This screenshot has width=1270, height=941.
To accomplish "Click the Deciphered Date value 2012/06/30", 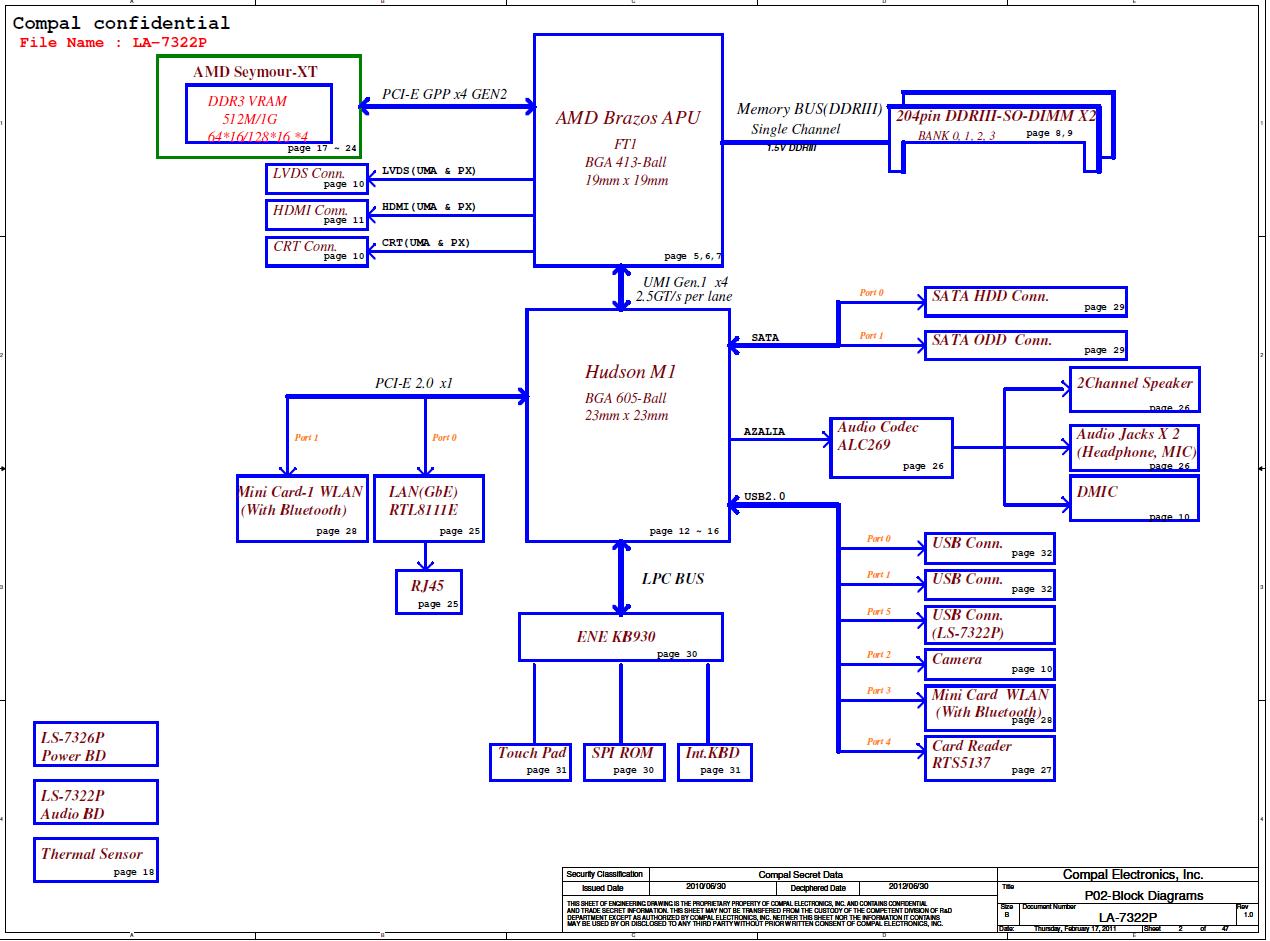I will 908,887.
